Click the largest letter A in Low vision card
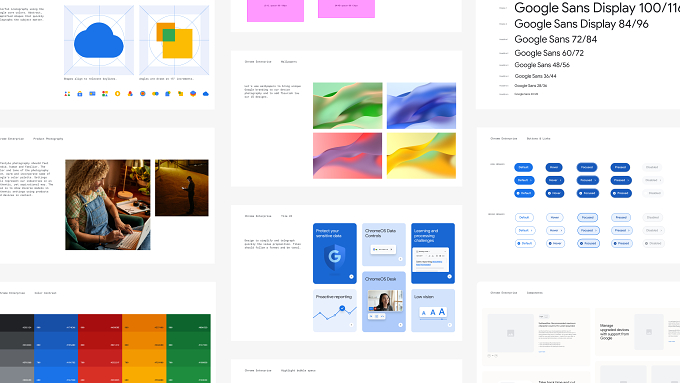 pos(441,311)
